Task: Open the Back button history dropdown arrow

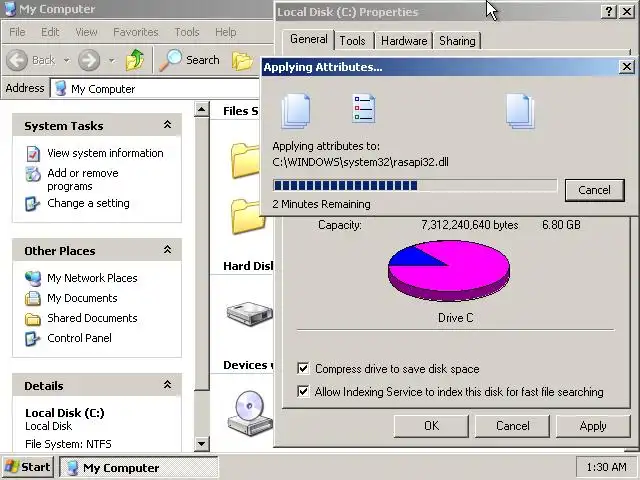Action: [x=67, y=60]
